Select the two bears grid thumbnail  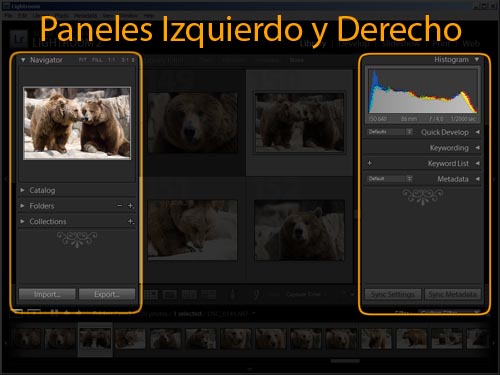(x=299, y=123)
